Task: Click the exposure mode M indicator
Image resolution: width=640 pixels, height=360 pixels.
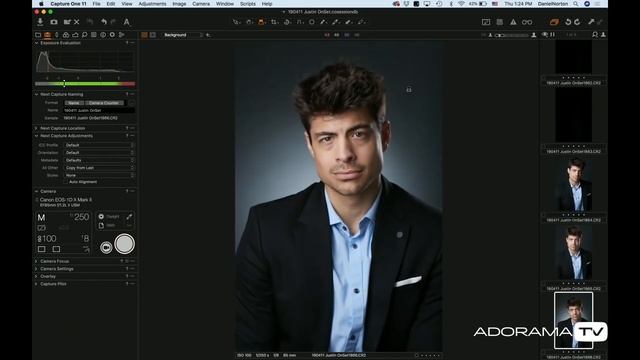Action: pos(41,218)
